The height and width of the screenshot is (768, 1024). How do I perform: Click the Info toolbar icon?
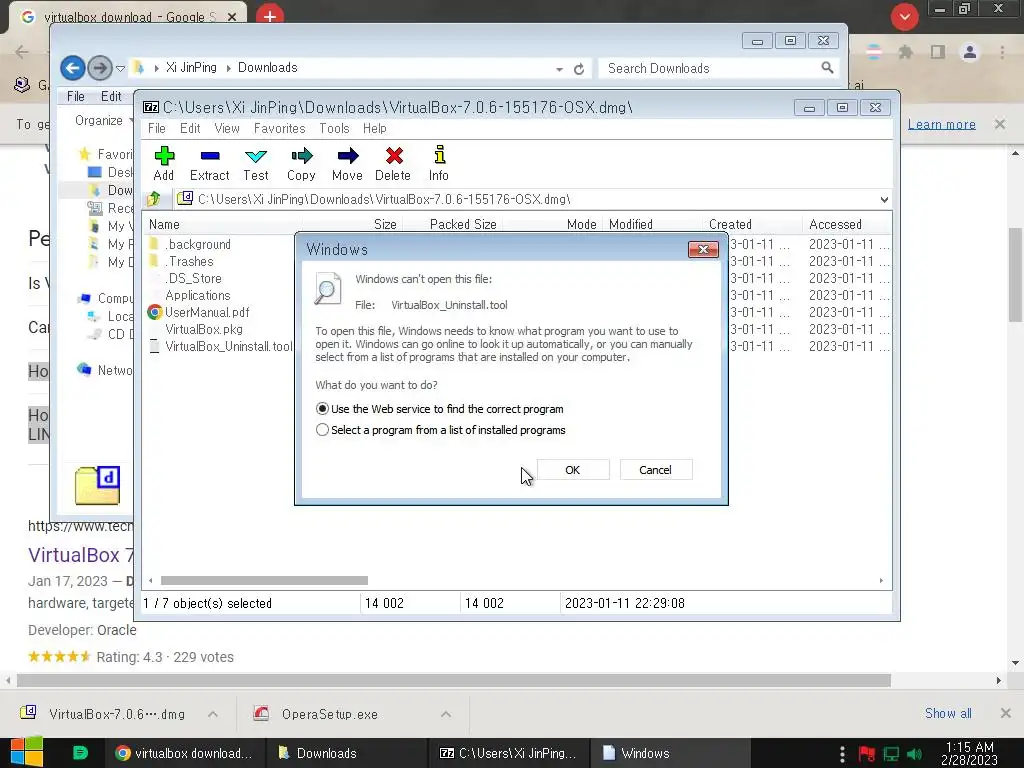click(439, 155)
